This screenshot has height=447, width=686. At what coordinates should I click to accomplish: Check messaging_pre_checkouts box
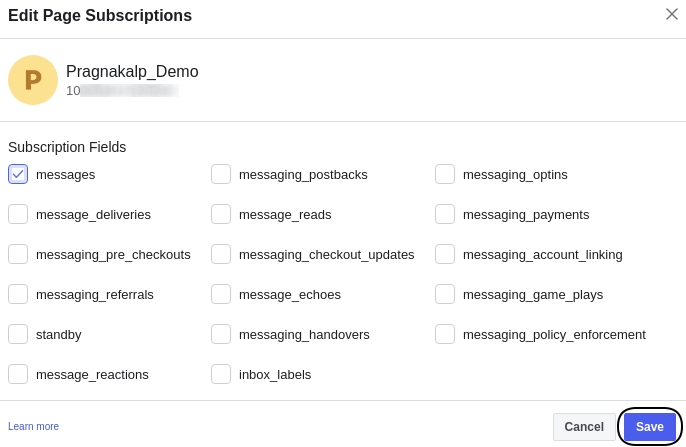pyautogui.click(x=18, y=254)
